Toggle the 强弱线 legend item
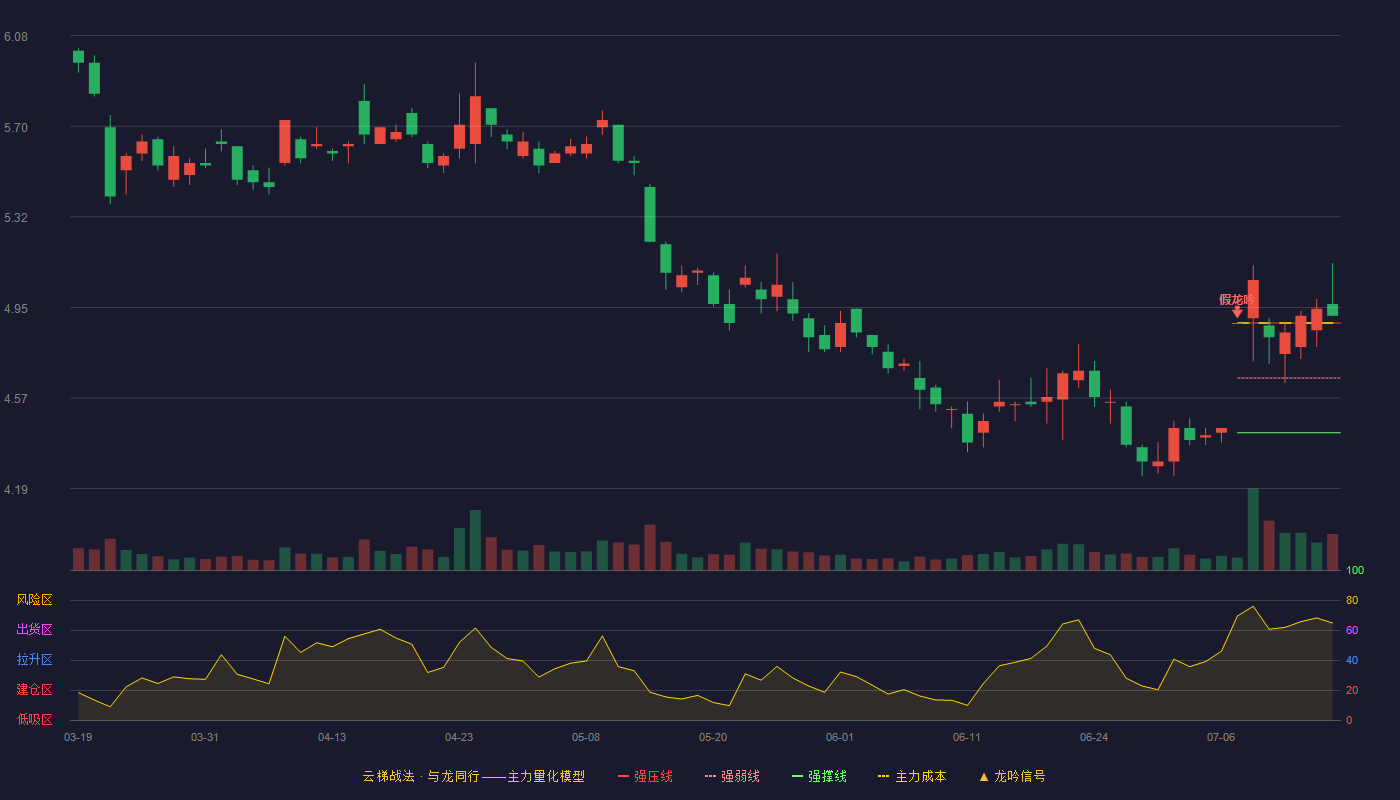The height and width of the screenshot is (800, 1400). (732, 776)
